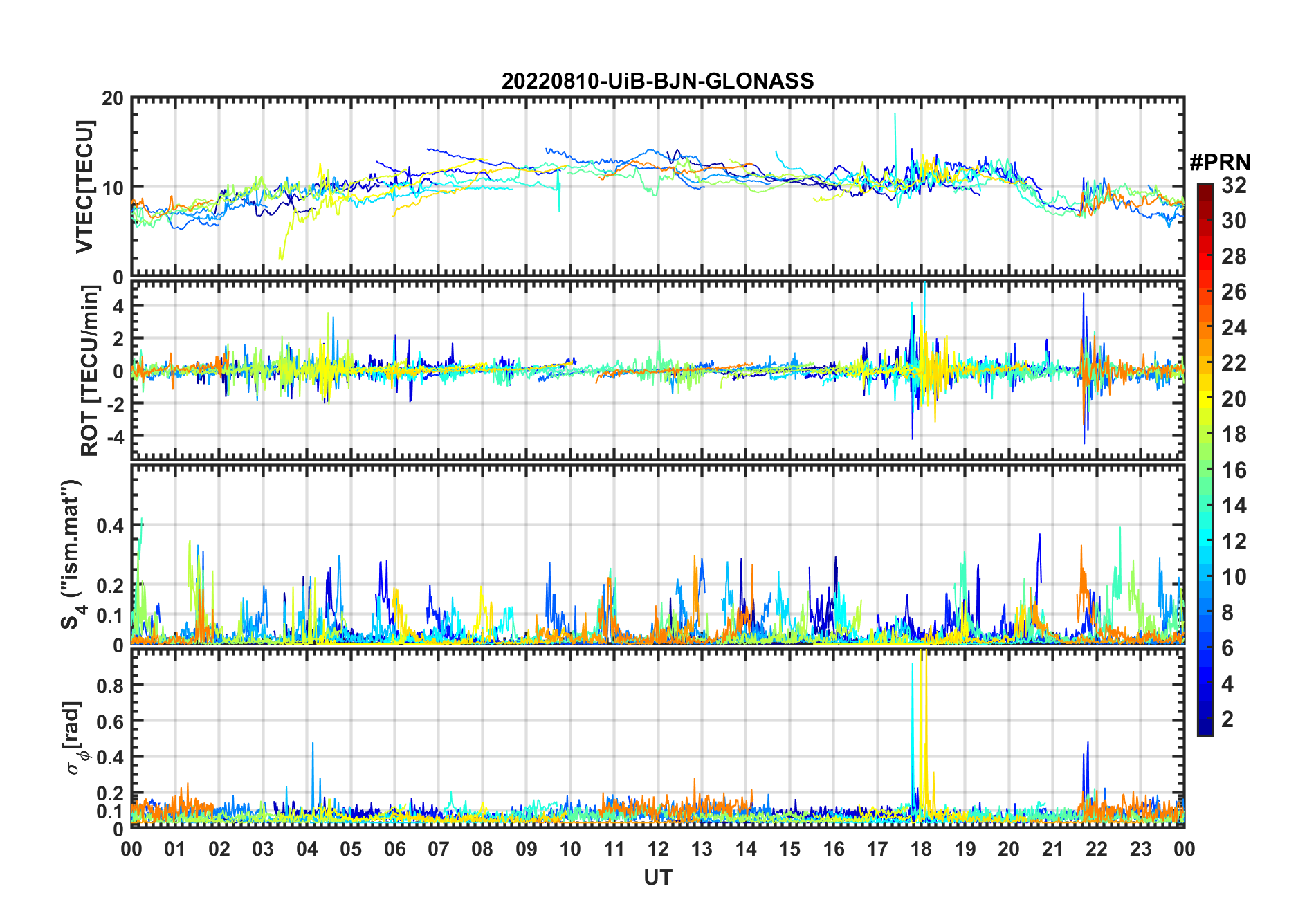Click the #PRN colorbar title
Screen dimensions: 1316x920
(1219, 163)
